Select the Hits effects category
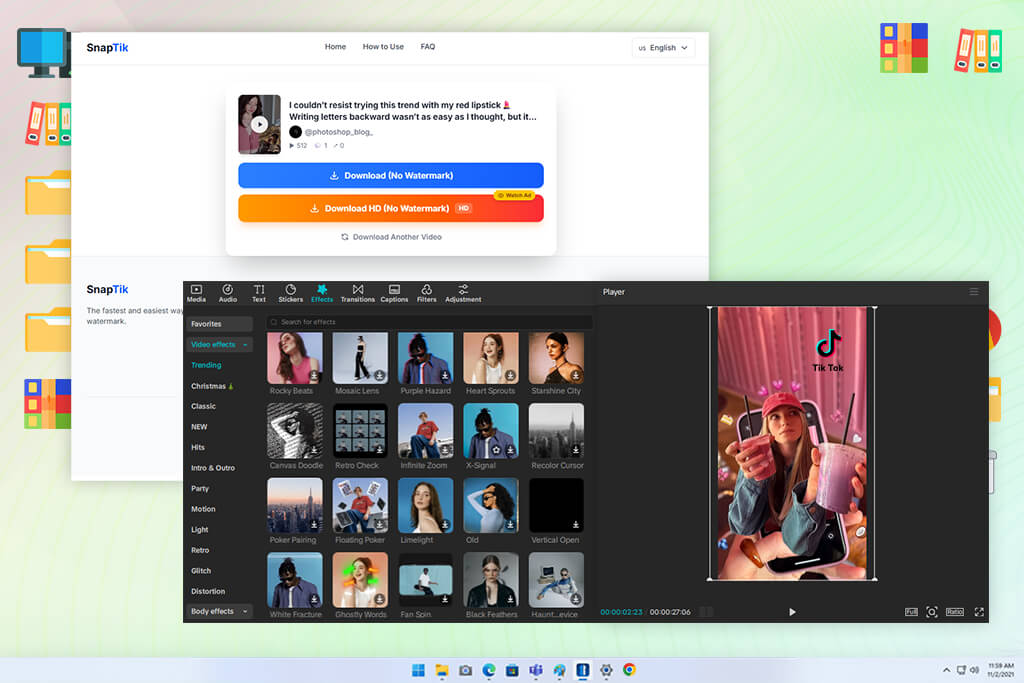Screen dimensions: 1024x683 pos(197,447)
